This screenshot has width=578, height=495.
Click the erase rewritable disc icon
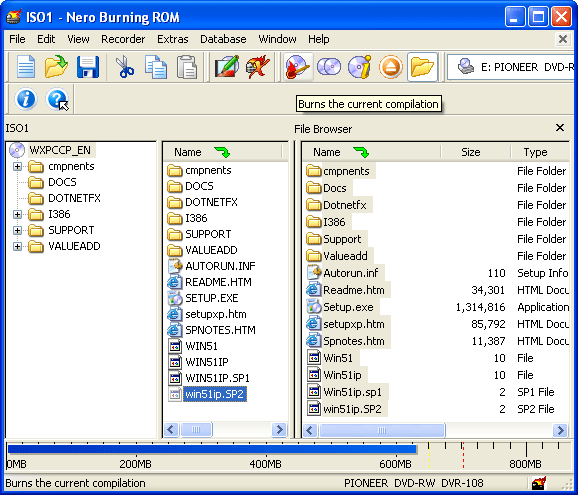click(258, 67)
